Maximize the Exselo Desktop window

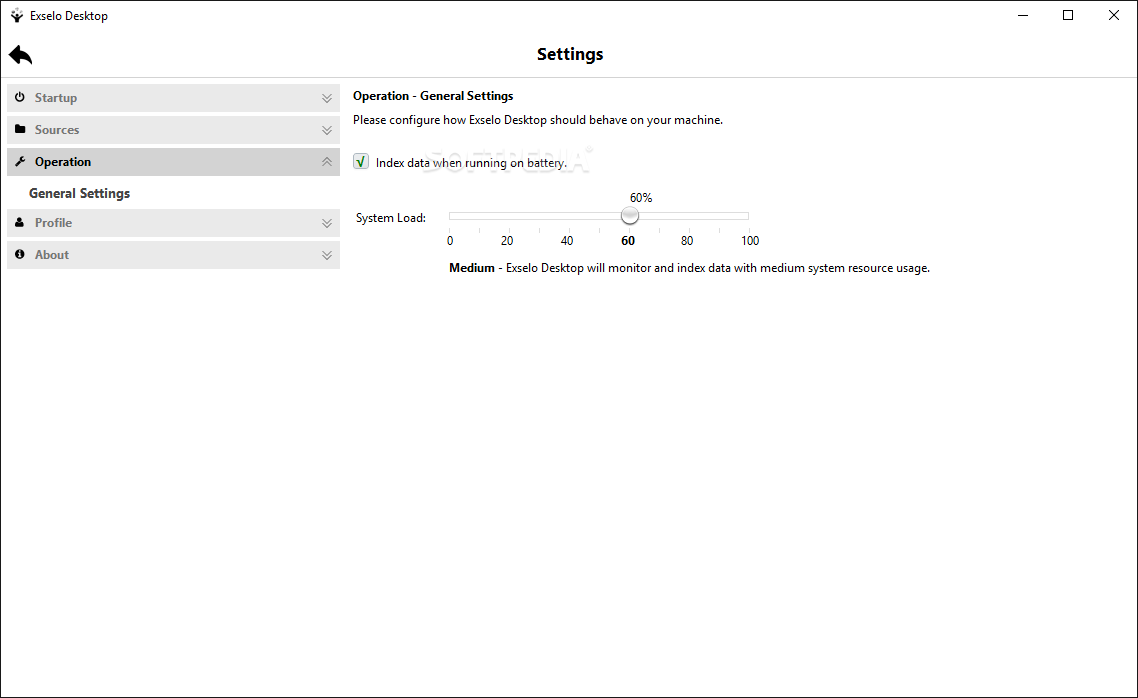point(1068,15)
